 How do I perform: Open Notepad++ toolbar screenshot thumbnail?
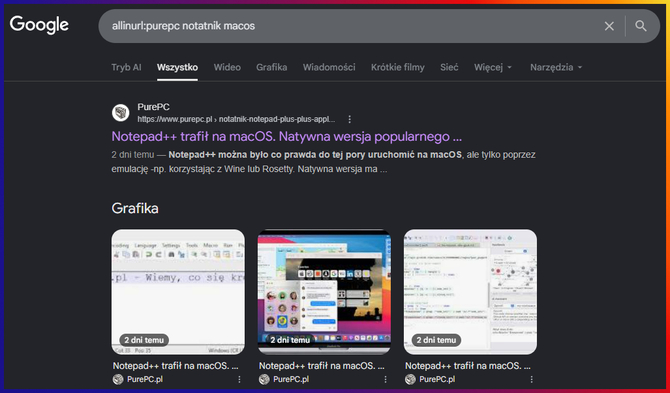pos(178,292)
